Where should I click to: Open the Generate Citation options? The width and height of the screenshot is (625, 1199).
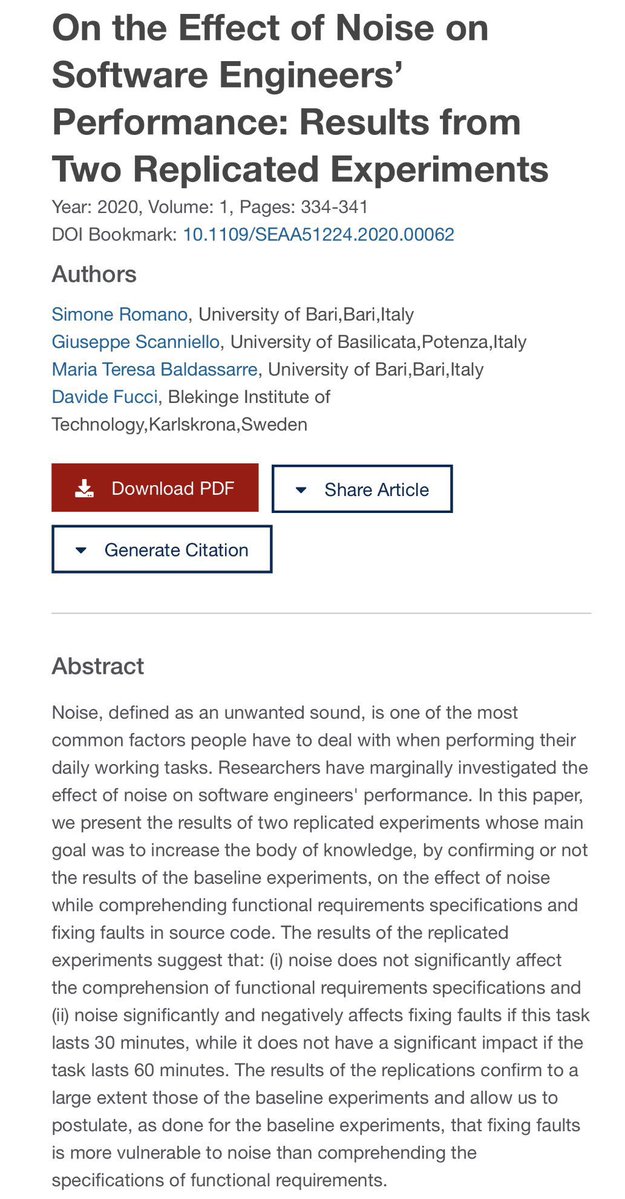161,550
